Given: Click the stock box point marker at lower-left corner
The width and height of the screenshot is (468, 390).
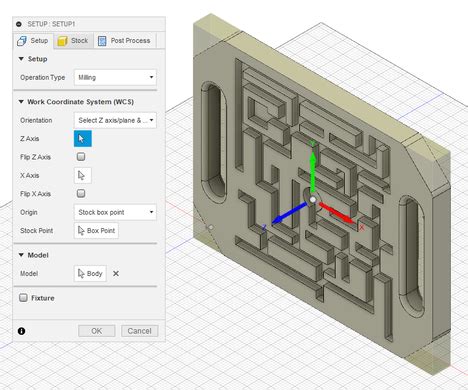Looking at the screenshot, I should coord(210,228).
